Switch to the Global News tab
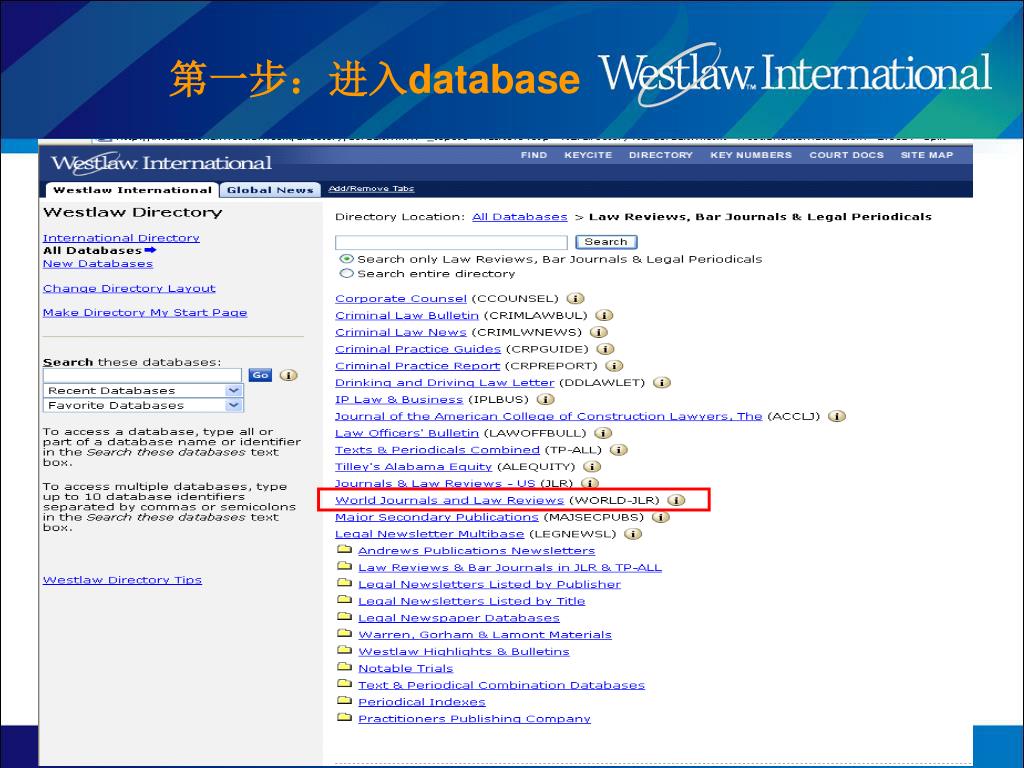The image size is (1024, 768). point(270,190)
